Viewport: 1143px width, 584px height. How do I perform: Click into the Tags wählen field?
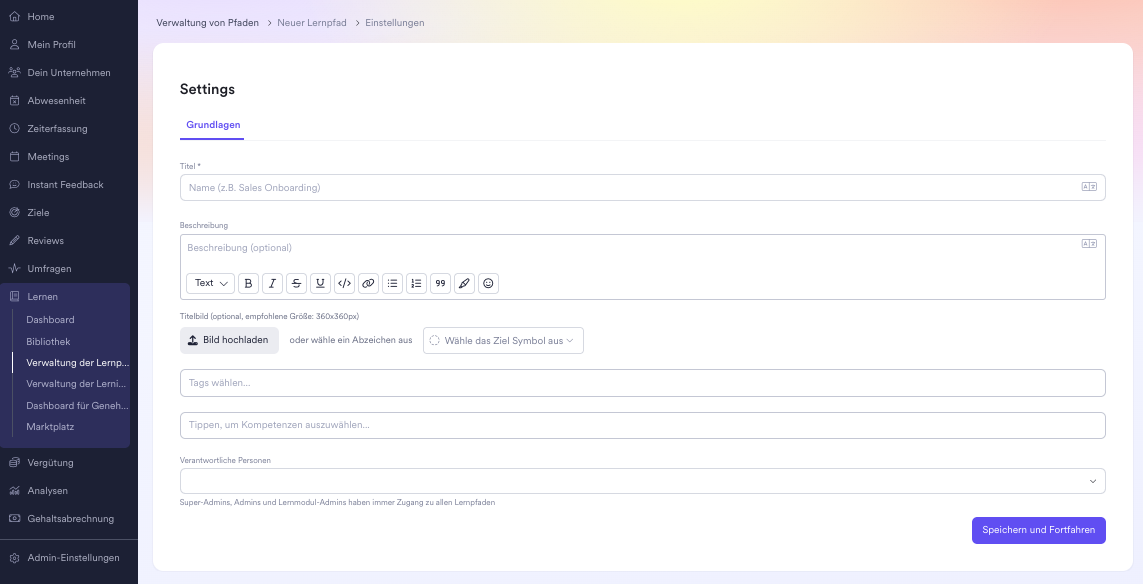click(x=642, y=383)
